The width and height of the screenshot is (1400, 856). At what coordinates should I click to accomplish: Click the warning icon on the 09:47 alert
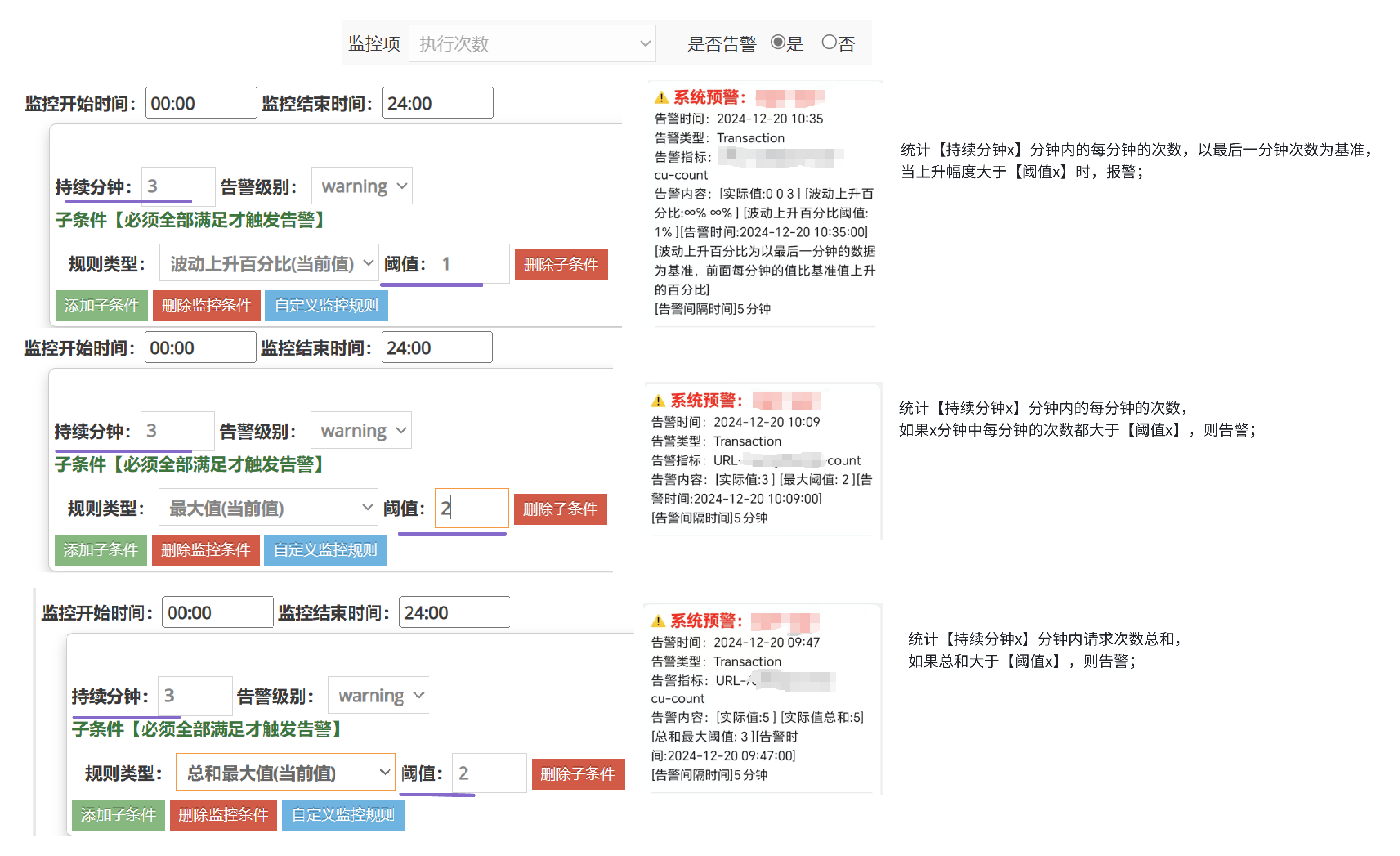point(658,621)
